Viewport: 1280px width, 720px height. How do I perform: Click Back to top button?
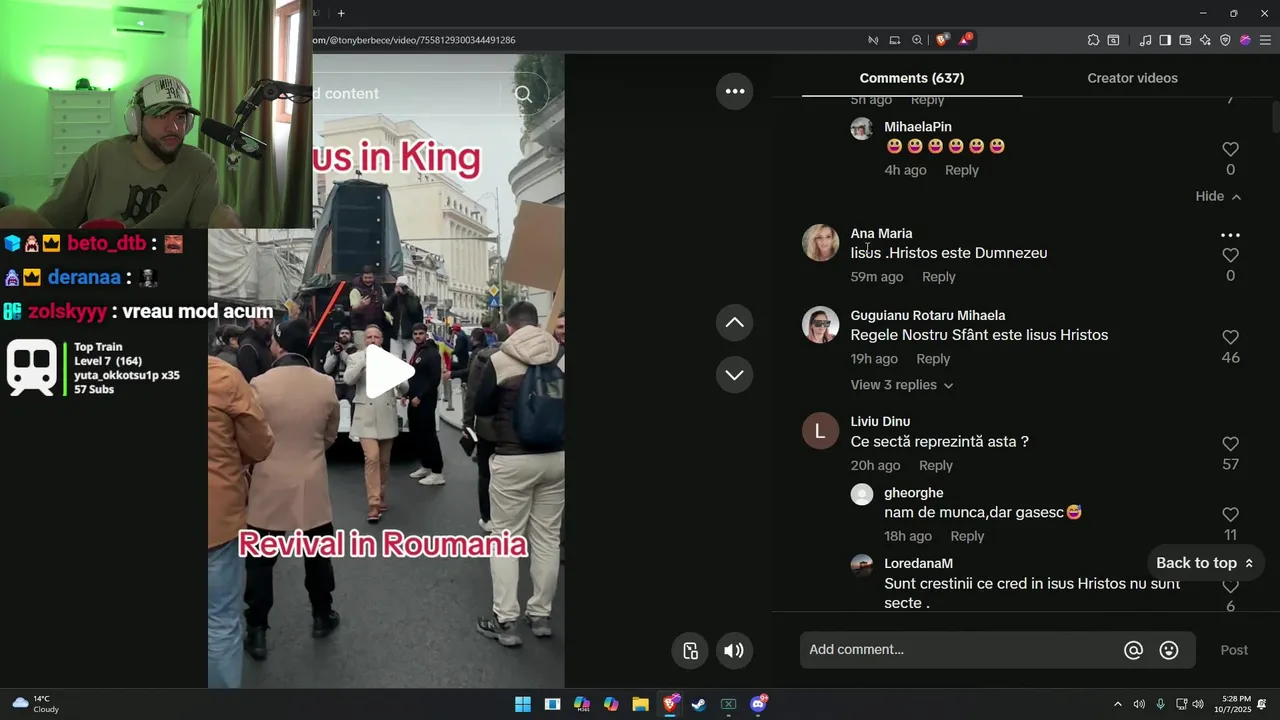(x=1205, y=563)
